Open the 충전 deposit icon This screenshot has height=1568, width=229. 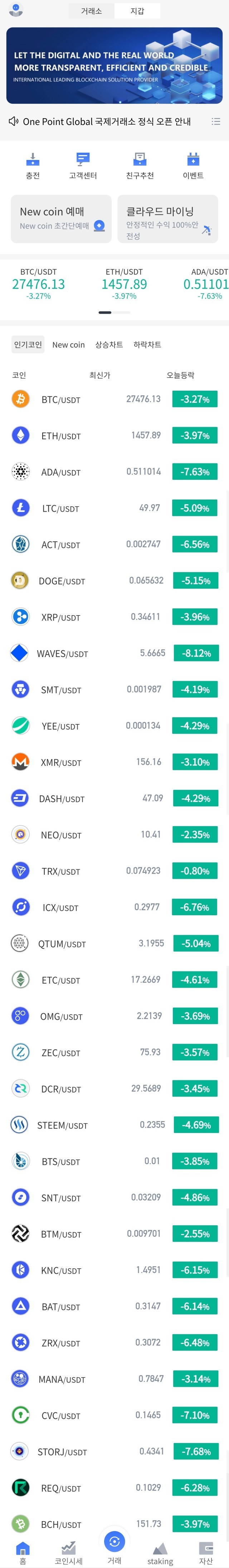click(x=33, y=160)
